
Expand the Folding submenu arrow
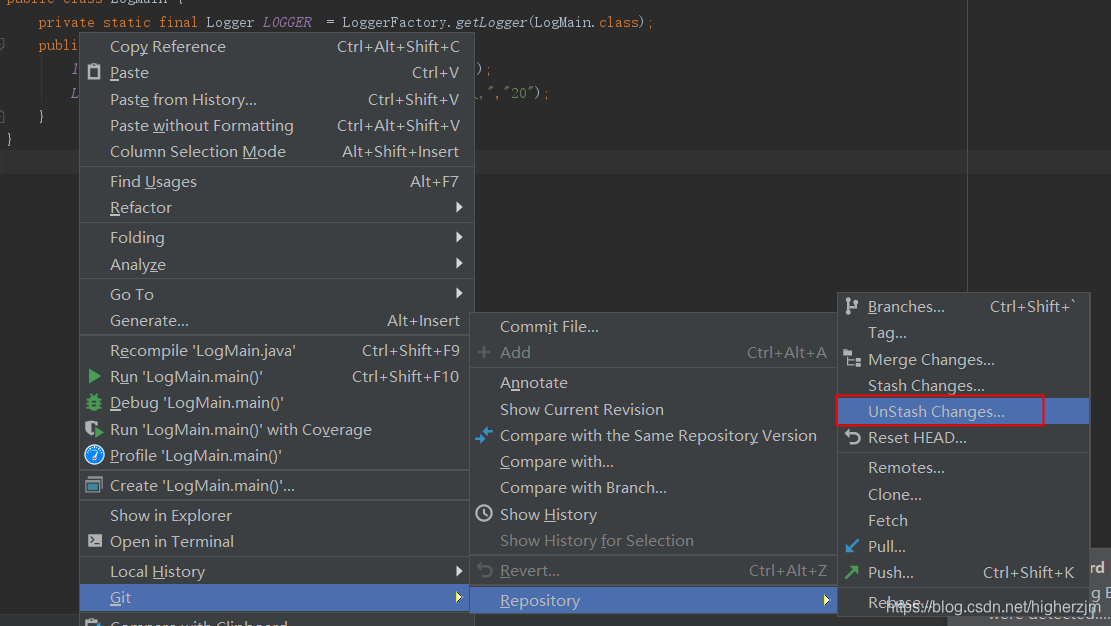click(459, 237)
